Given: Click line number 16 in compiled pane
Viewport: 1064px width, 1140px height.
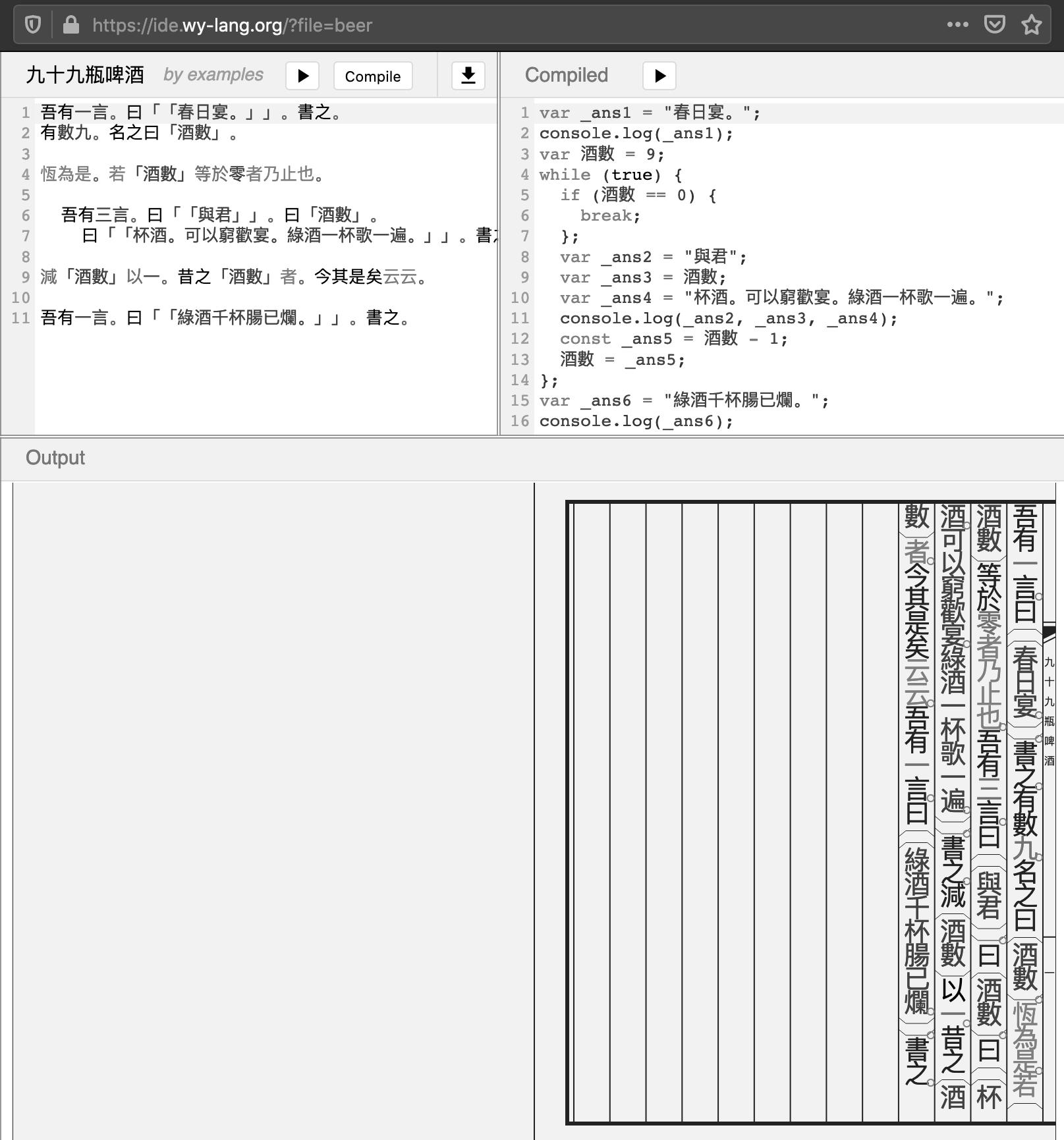Looking at the screenshot, I should coord(520,421).
